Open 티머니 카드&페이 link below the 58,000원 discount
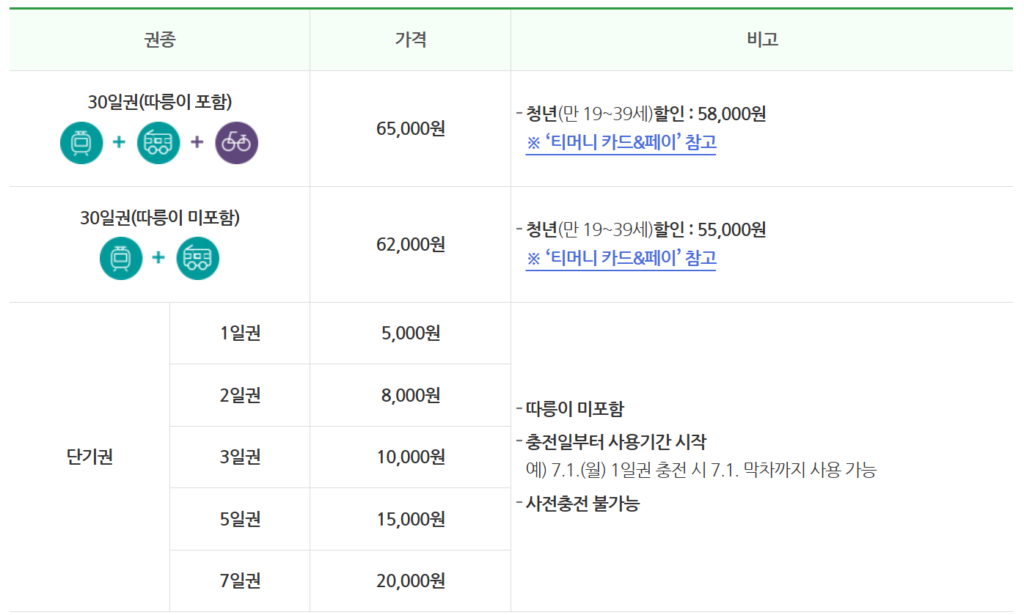This screenshot has width=1024, height=615. click(x=621, y=142)
